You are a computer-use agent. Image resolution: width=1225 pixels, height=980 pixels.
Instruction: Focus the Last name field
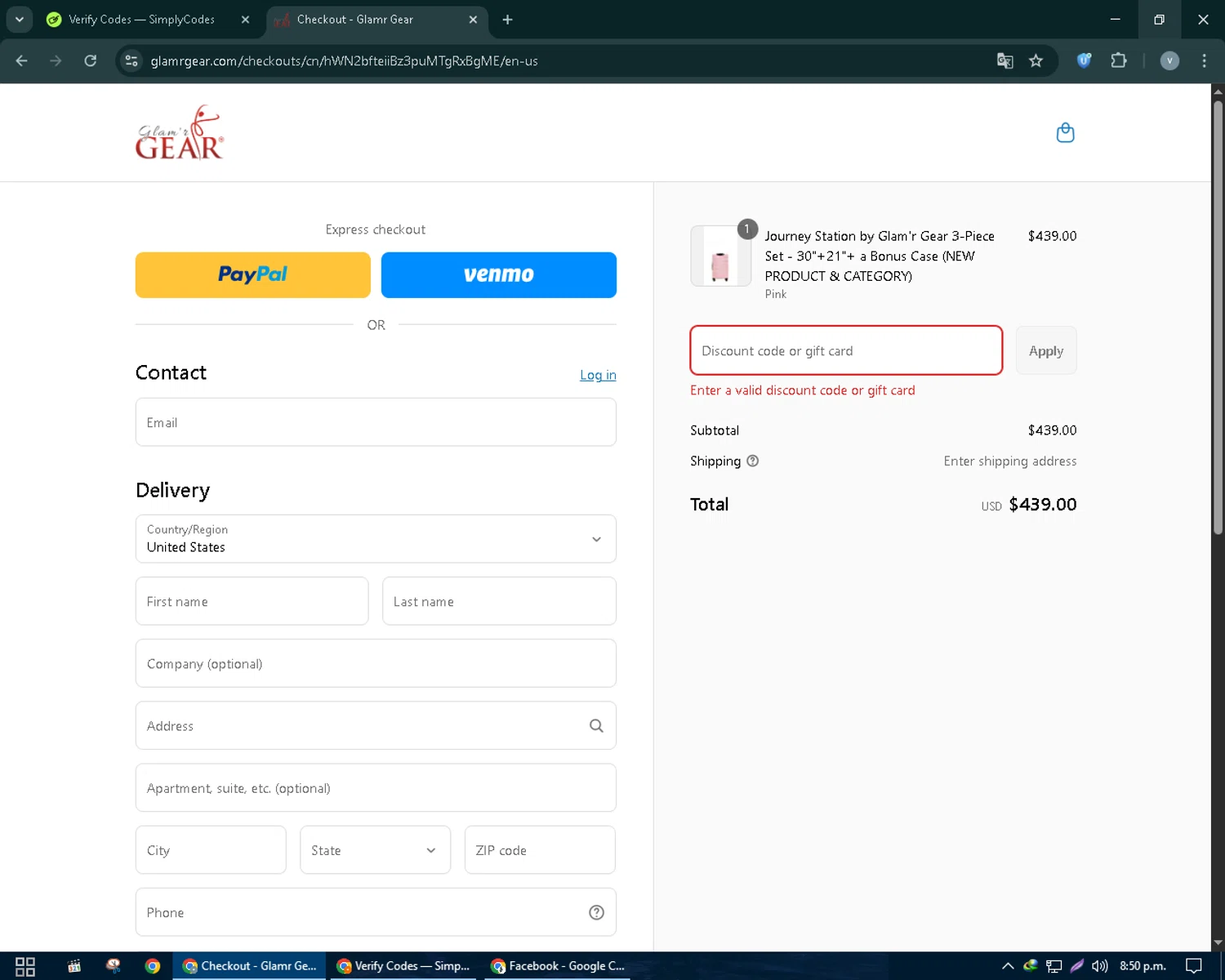tap(499, 601)
